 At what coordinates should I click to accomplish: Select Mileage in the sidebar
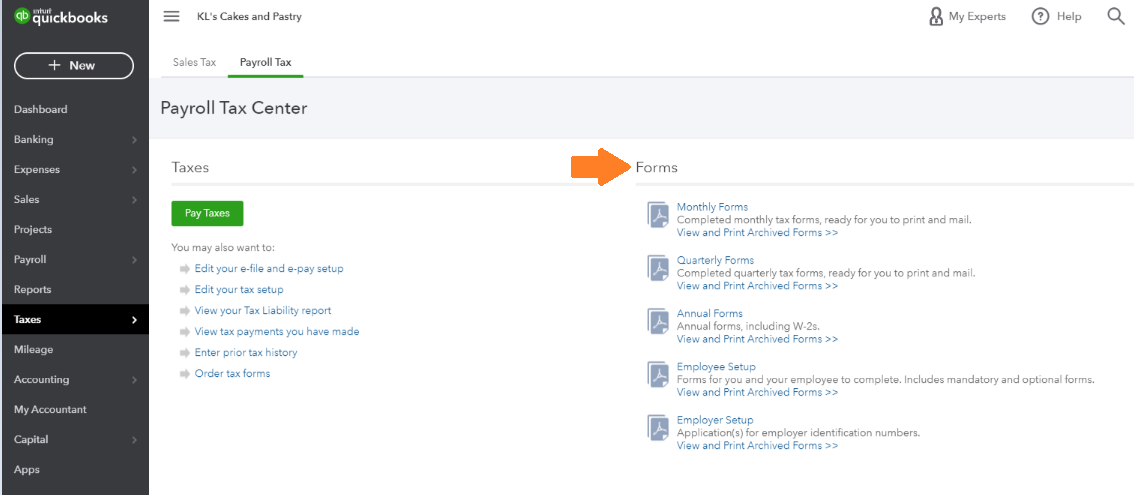(x=34, y=350)
